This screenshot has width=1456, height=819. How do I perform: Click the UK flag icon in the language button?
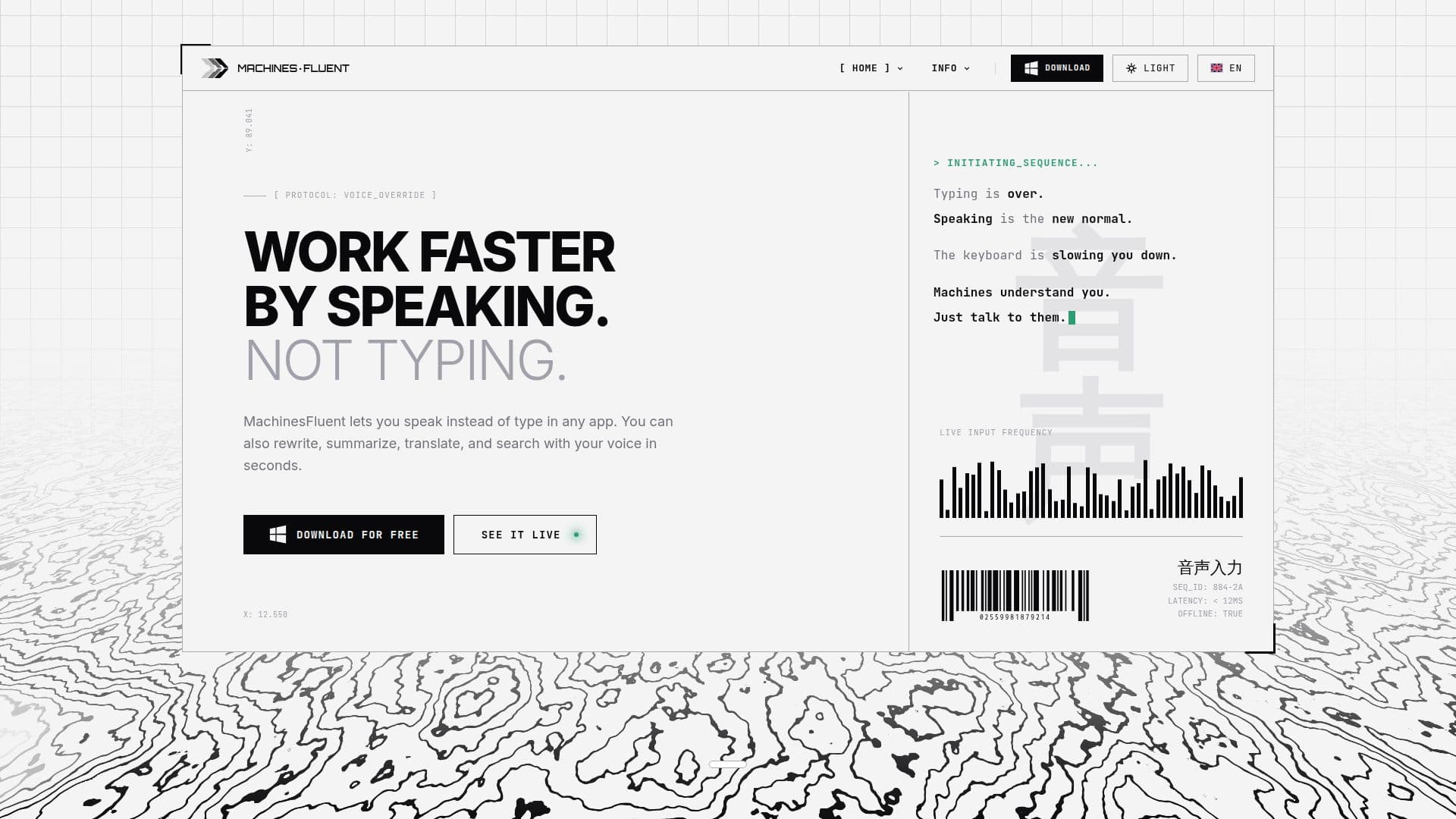pyautogui.click(x=1216, y=68)
